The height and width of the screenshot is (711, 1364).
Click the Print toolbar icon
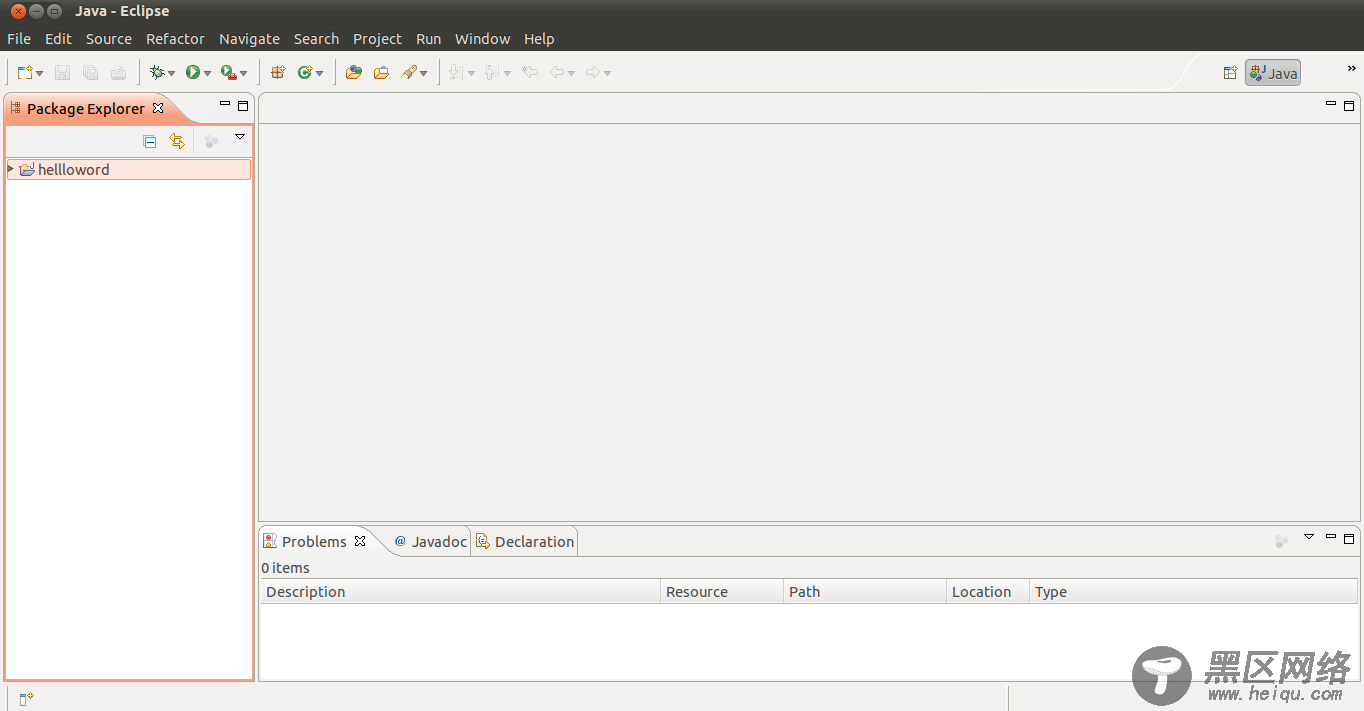[118, 72]
